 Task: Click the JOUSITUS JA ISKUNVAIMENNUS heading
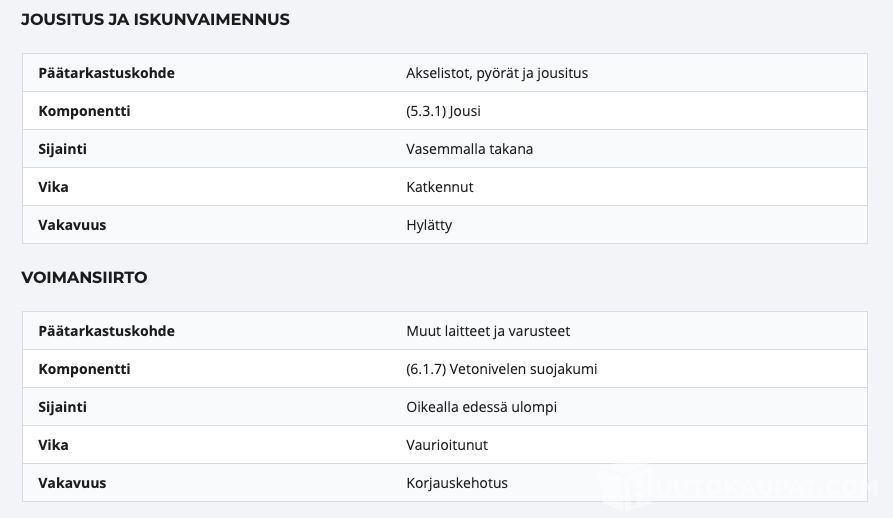pos(155,19)
